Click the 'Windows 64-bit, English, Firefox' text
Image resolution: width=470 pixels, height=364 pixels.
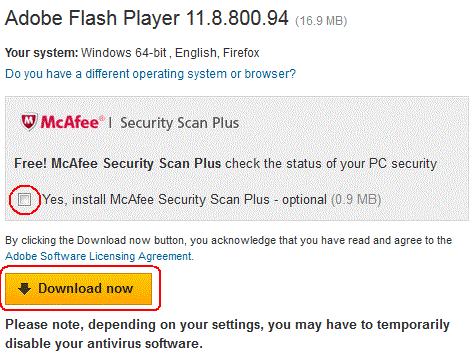170,53
